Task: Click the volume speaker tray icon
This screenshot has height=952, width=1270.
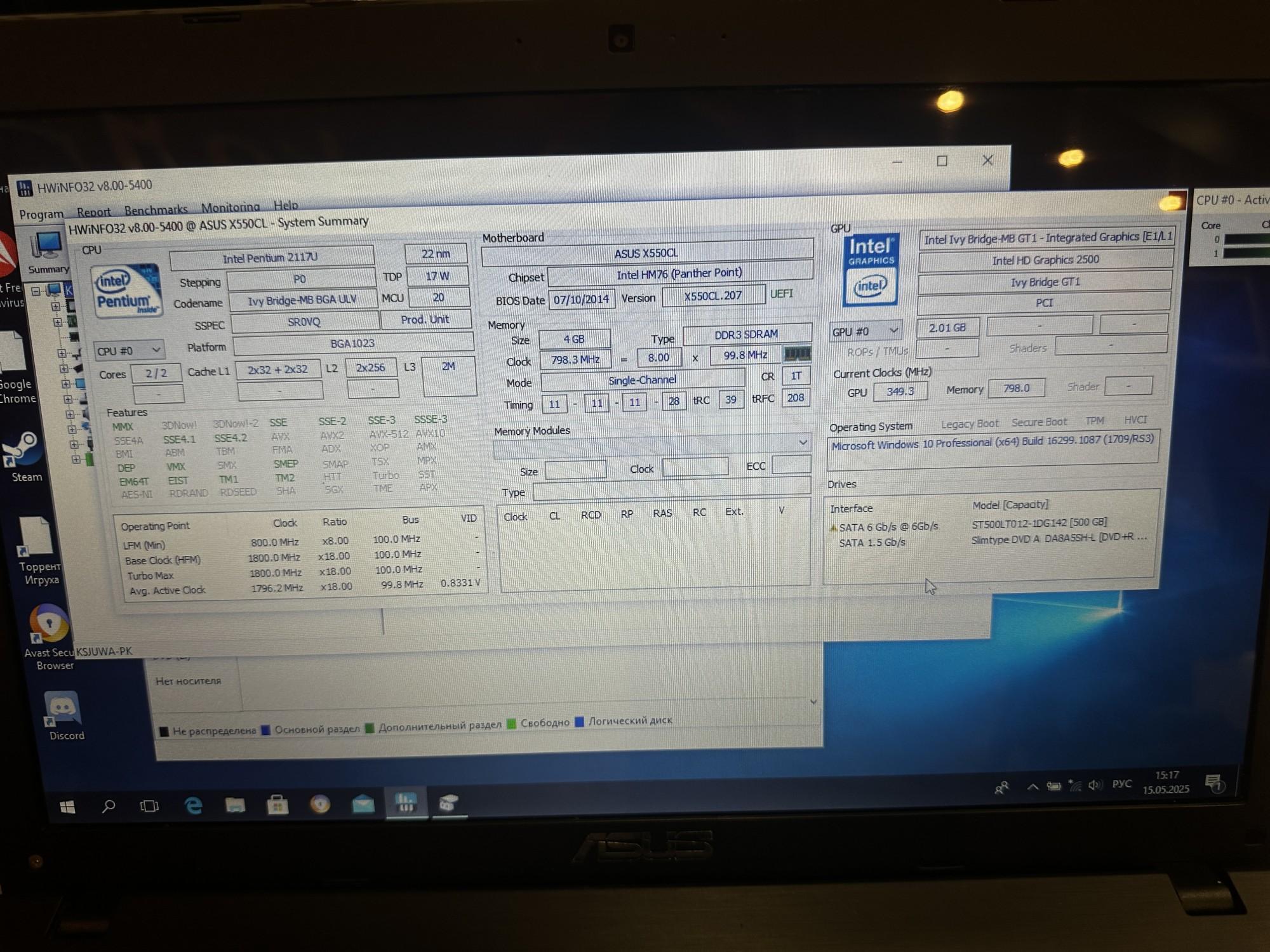Action: point(1095,785)
